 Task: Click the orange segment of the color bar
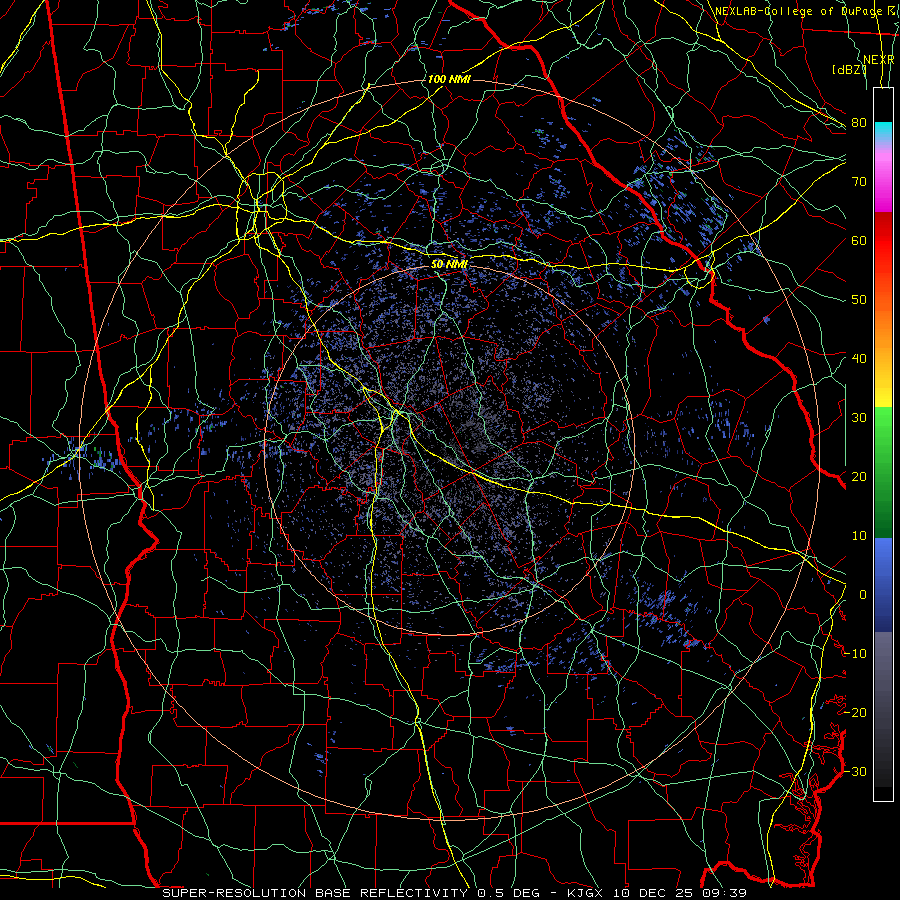point(883,321)
